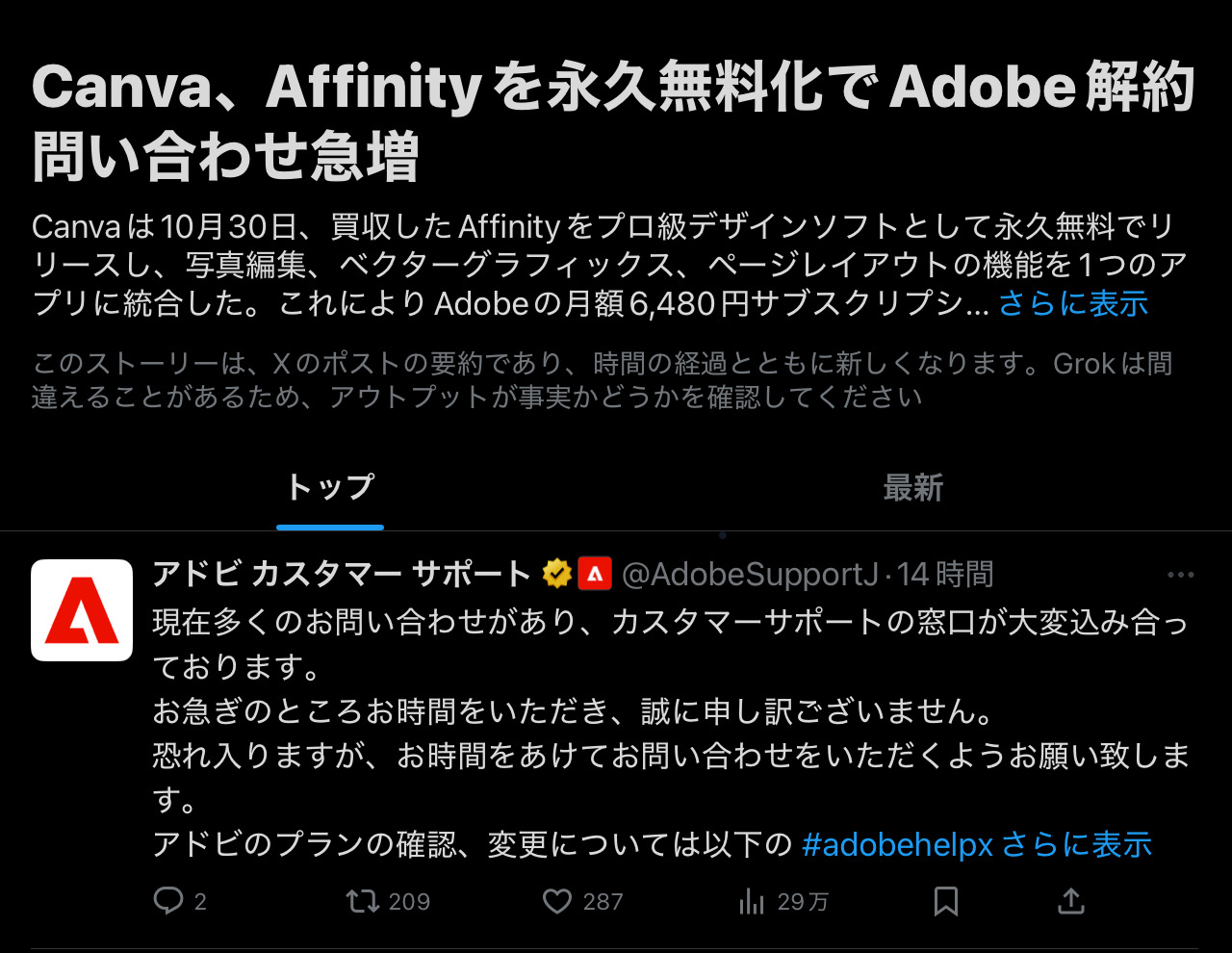Click the アドビ カスタマー サポート account name
This screenshot has height=953, width=1232.
tap(342, 575)
